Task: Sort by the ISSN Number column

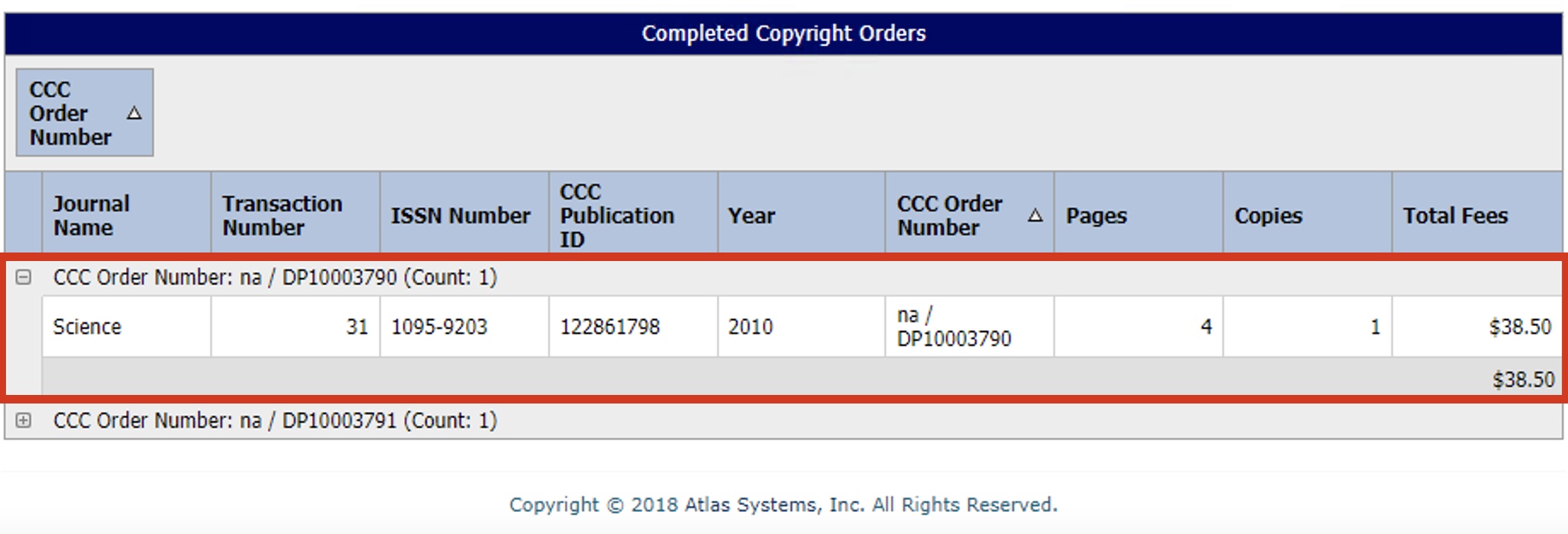Action: pyautogui.click(x=462, y=215)
